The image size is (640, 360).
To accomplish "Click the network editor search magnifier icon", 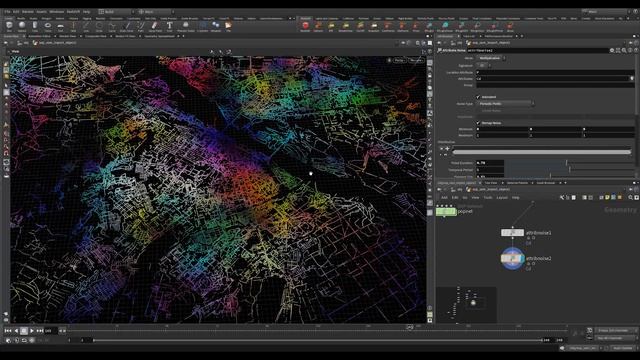I will 630,198.
